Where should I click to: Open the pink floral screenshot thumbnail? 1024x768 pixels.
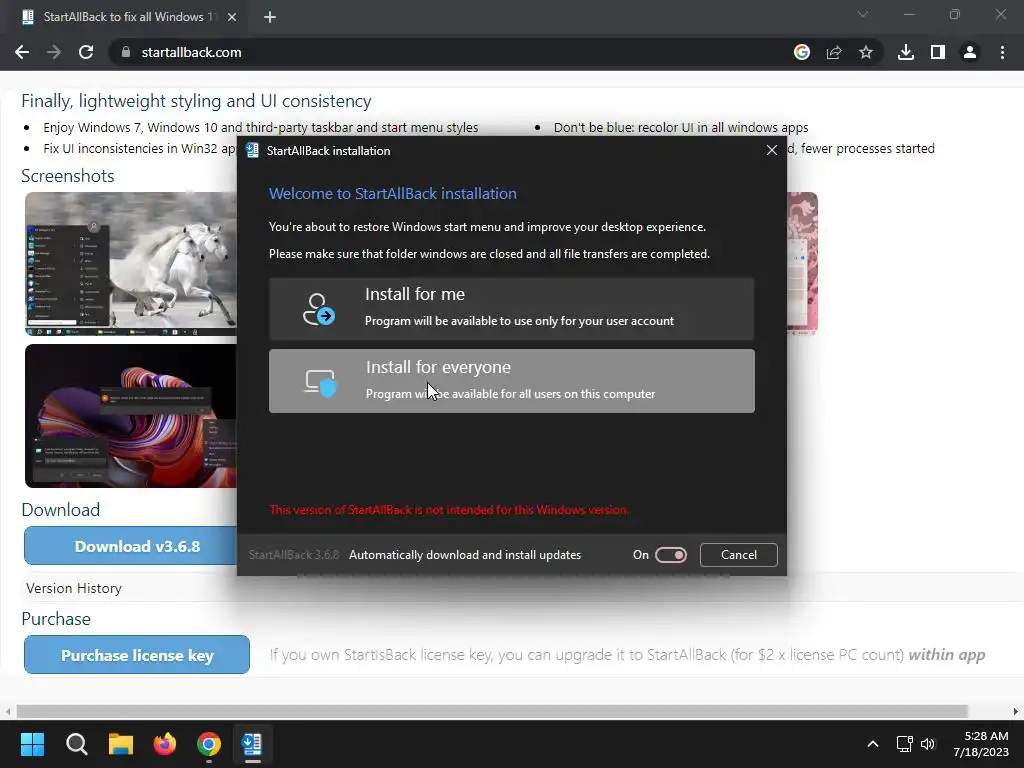coord(802,263)
